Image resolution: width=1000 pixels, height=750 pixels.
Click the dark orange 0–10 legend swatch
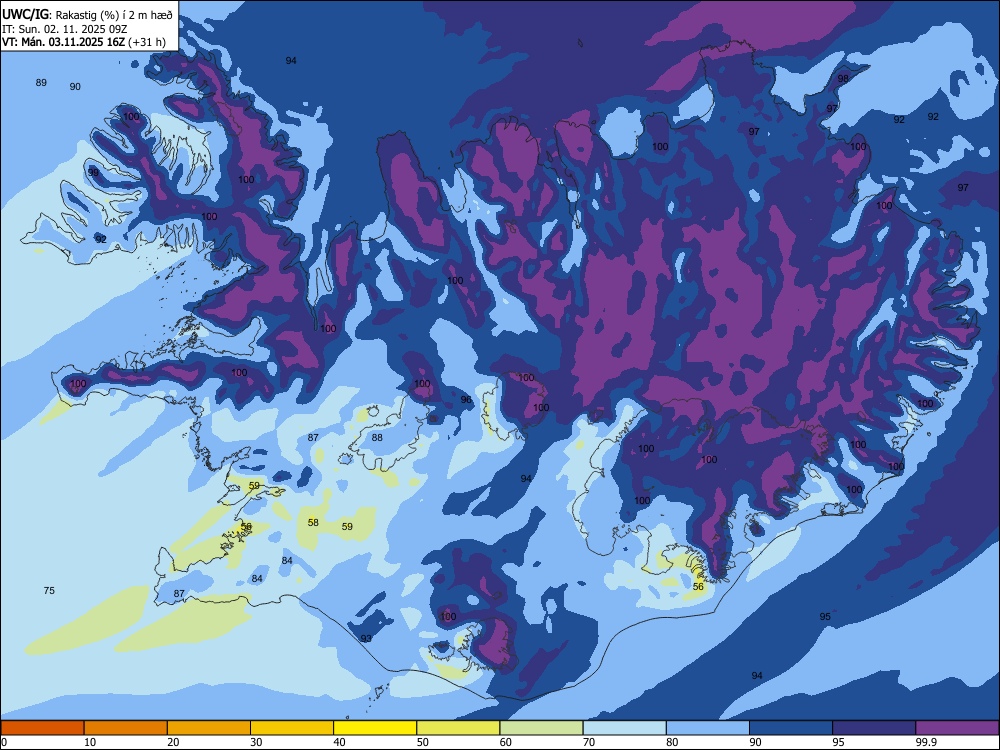(x=42, y=728)
